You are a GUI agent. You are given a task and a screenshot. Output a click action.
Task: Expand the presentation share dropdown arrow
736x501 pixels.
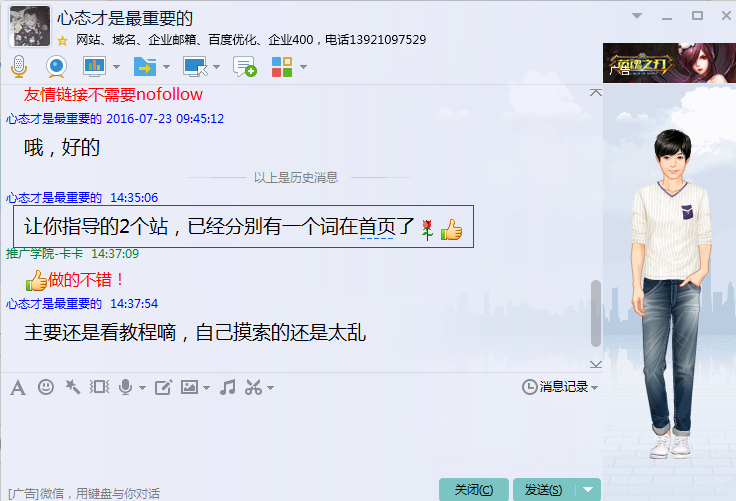pos(116,67)
